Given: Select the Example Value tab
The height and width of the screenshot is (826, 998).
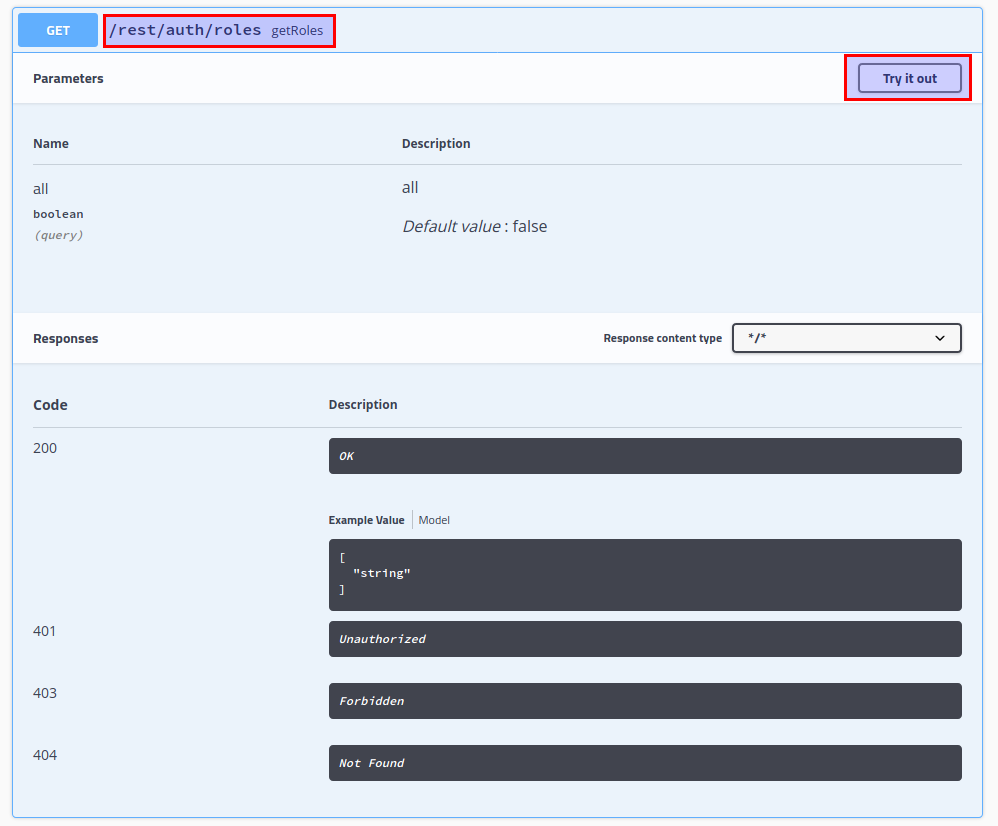Looking at the screenshot, I should pos(366,520).
